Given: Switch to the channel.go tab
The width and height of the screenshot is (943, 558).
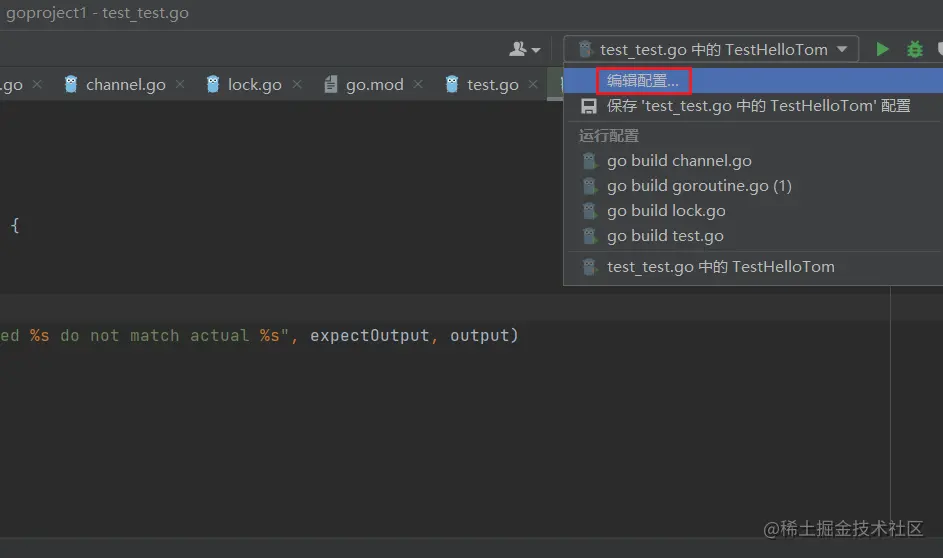Looking at the screenshot, I should coord(125,85).
